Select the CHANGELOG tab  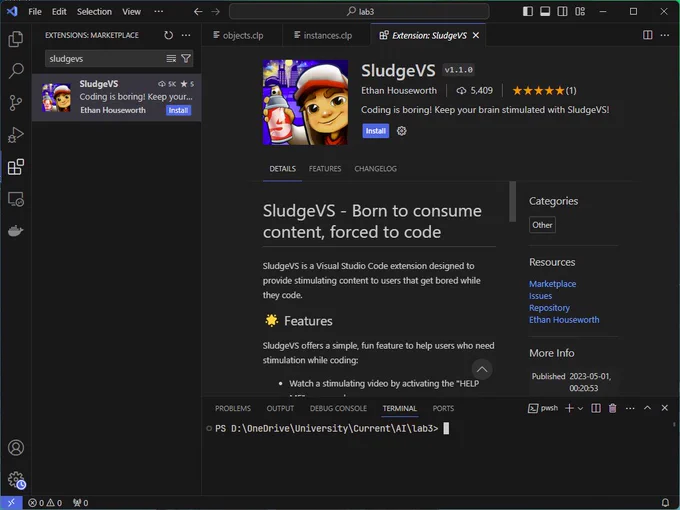(376, 169)
